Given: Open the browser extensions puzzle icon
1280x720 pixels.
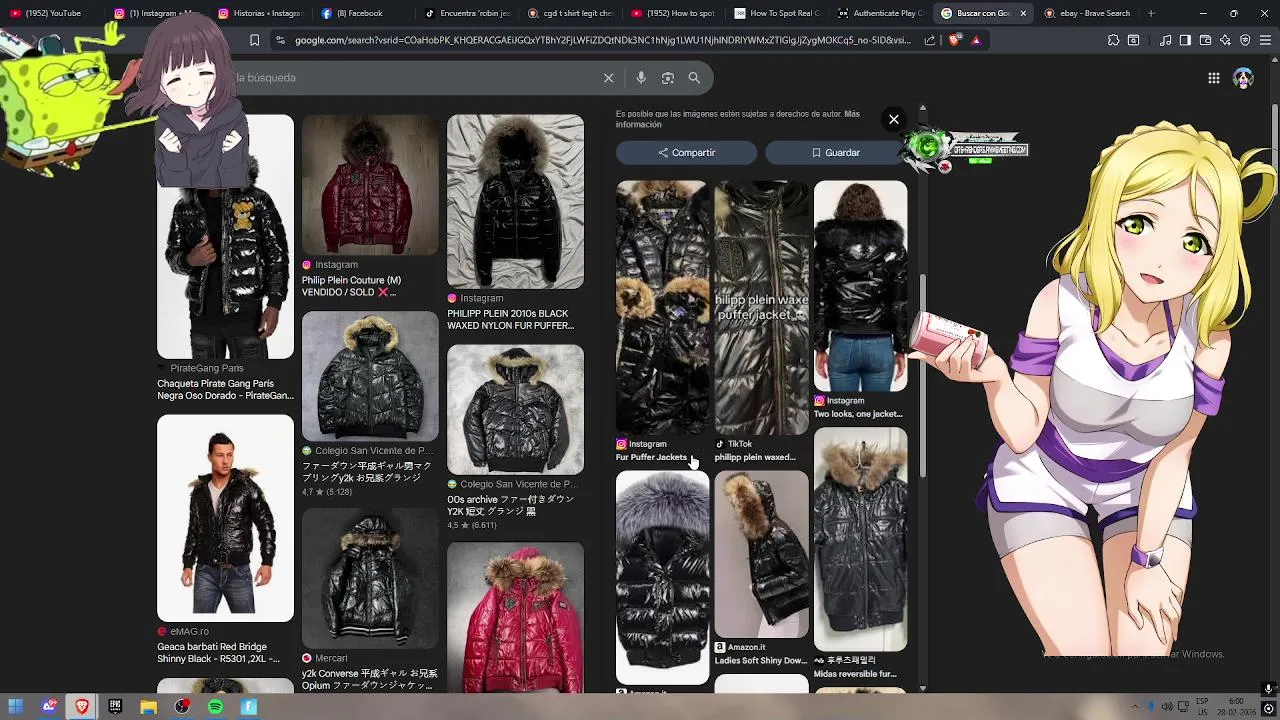Looking at the screenshot, I should point(1114,40).
